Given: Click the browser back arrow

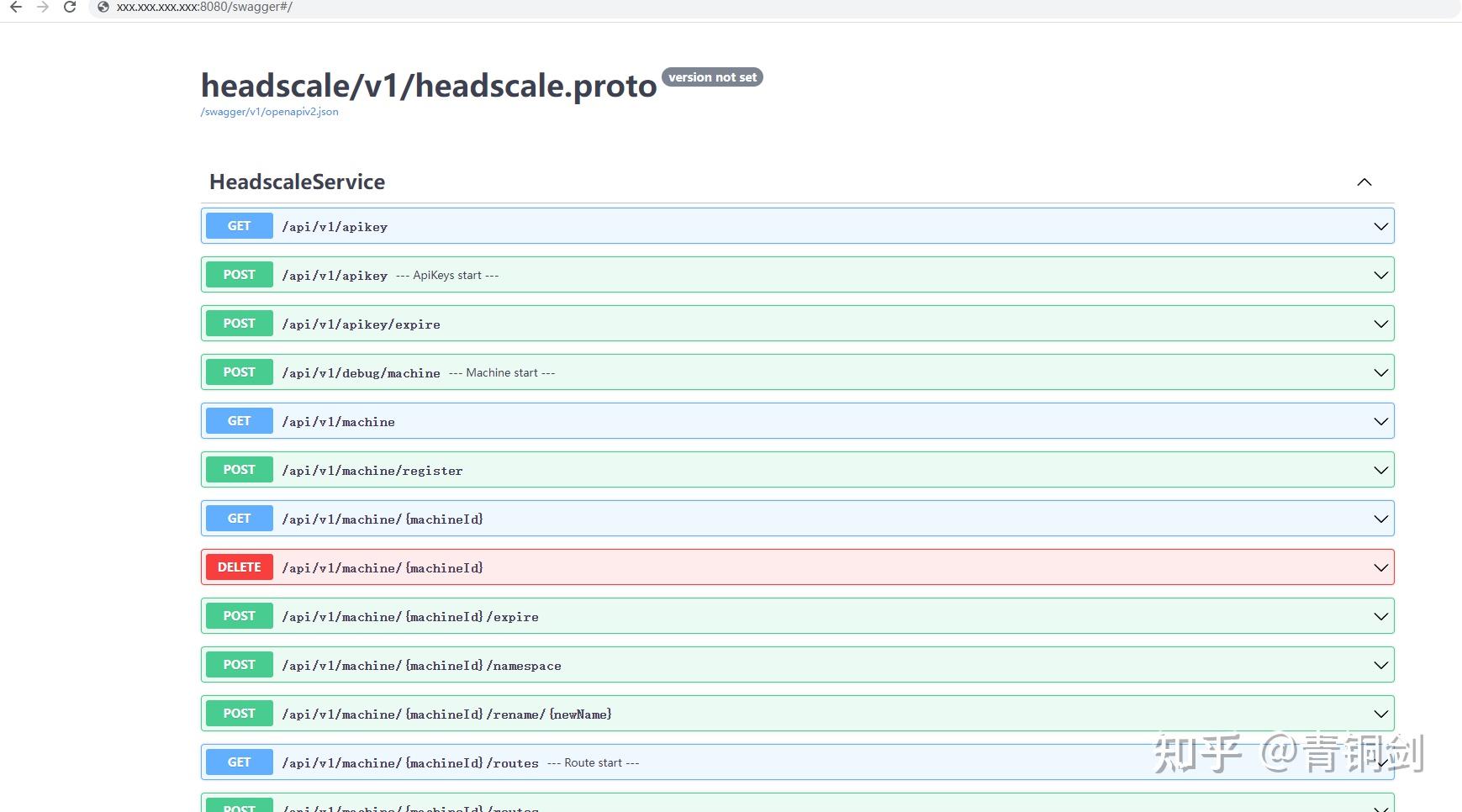Looking at the screenshot, I should 16,7.
